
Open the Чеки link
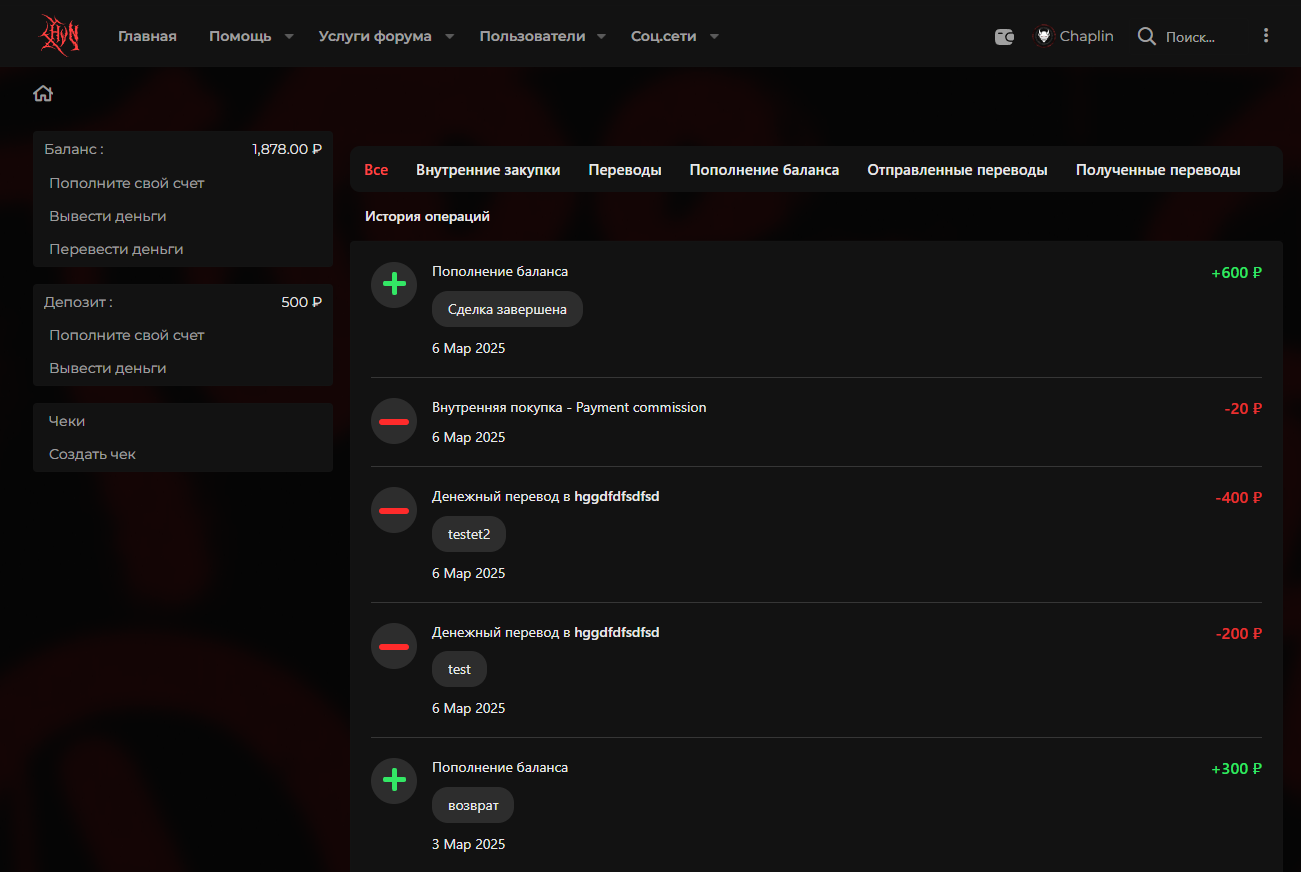[67, 421]
